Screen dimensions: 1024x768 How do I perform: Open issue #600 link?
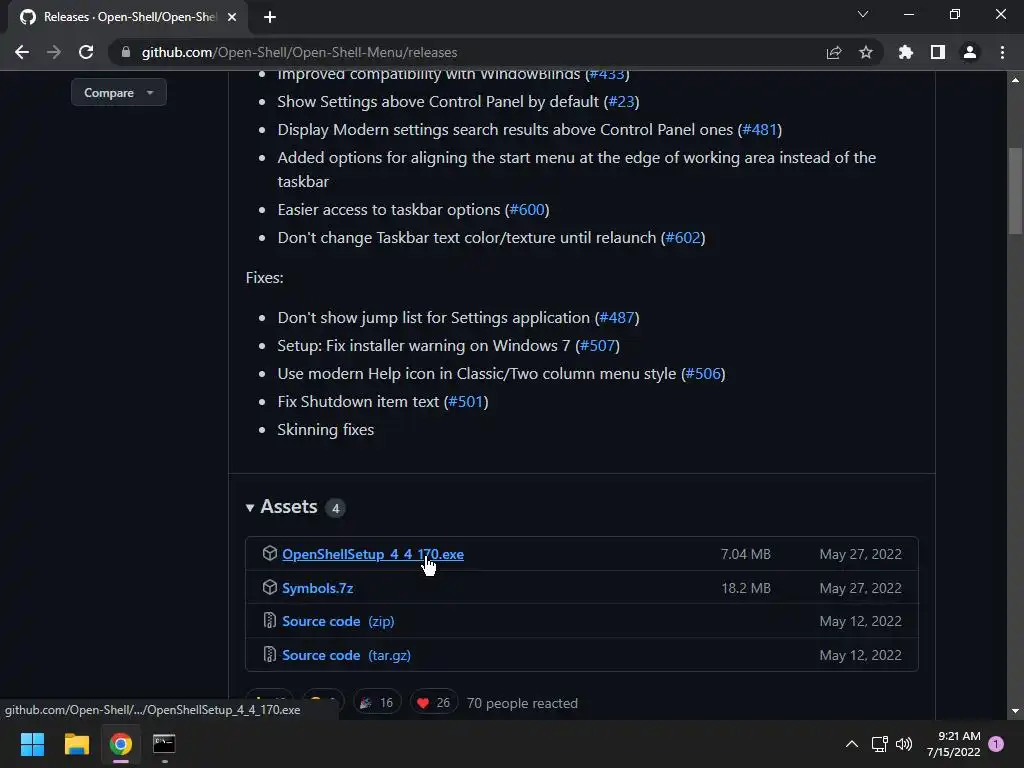click(x=527, y=210)
